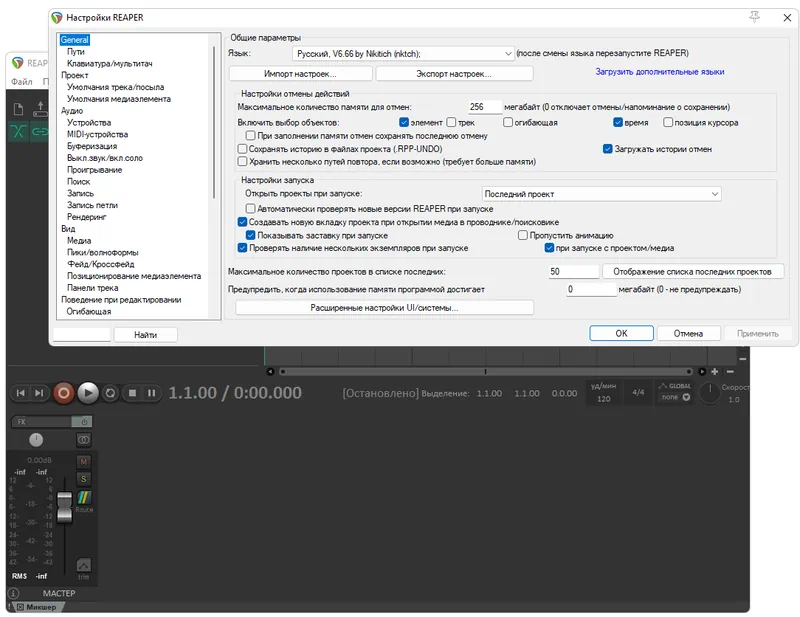
Task: Click the Stop transport button
Action: coord(132,393)
